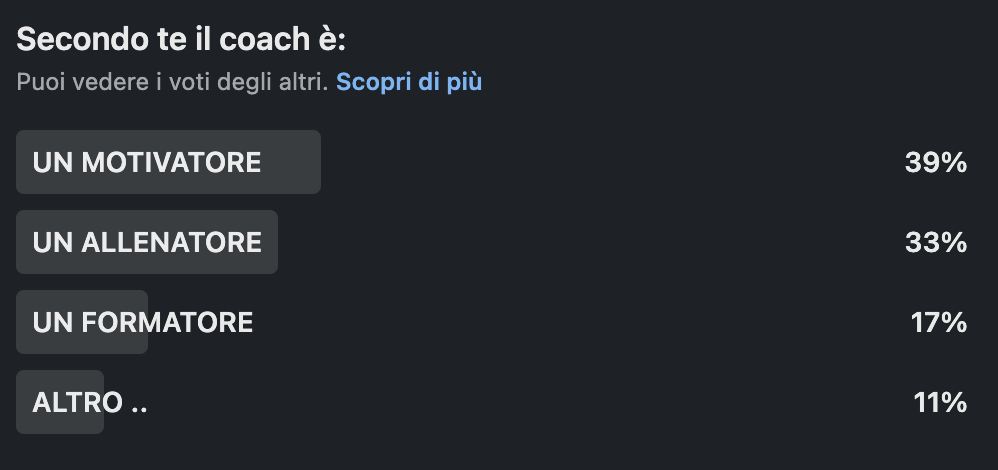This screenshot has height=470, width=998.
Task: Click the two dots after ALTRO
Action: point(139,410)
